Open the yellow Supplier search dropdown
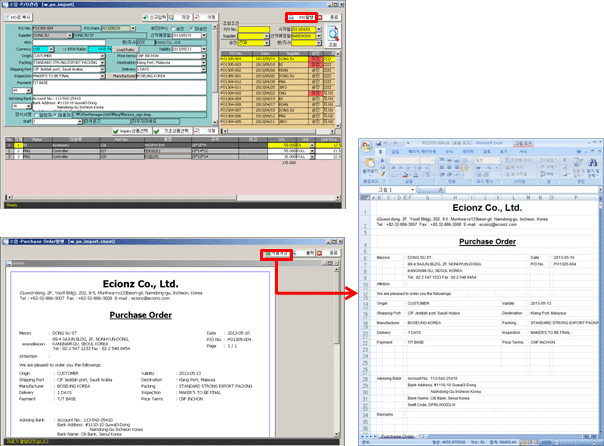The width and height of the screenshot is (604, 446). pyautogui.click(x=266, y=36)
